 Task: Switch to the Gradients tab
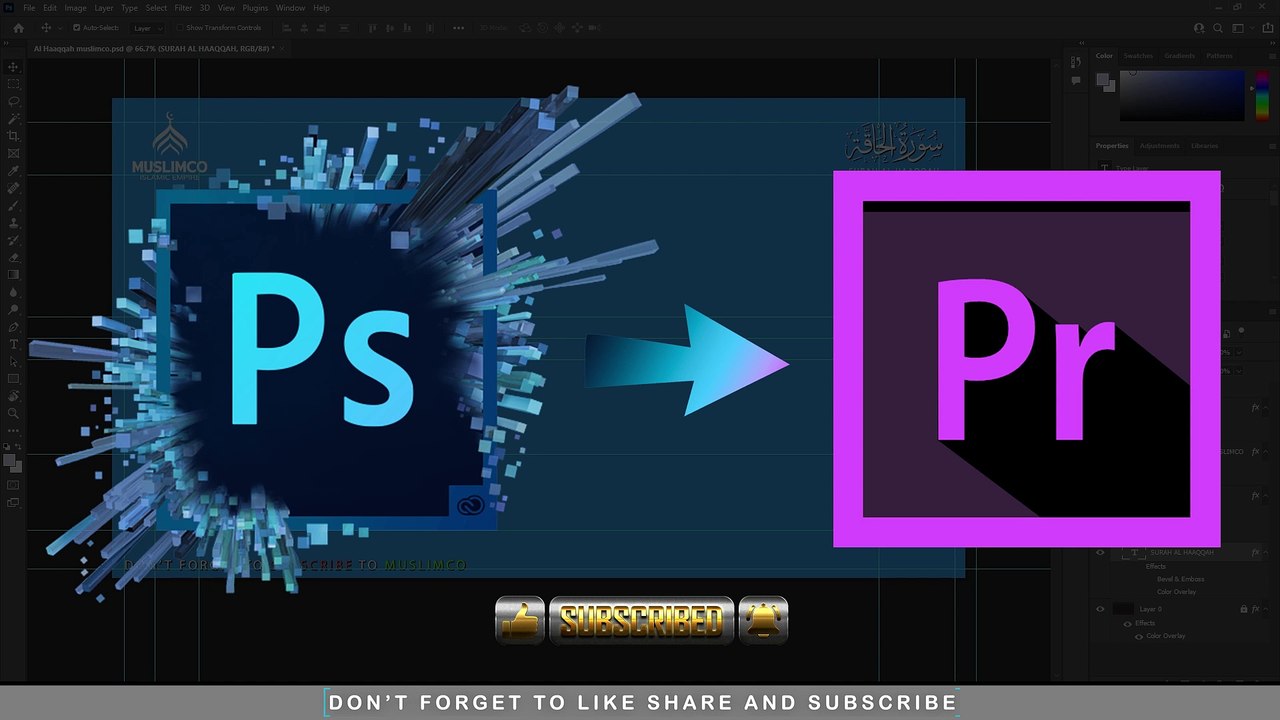coord(1179,56)
